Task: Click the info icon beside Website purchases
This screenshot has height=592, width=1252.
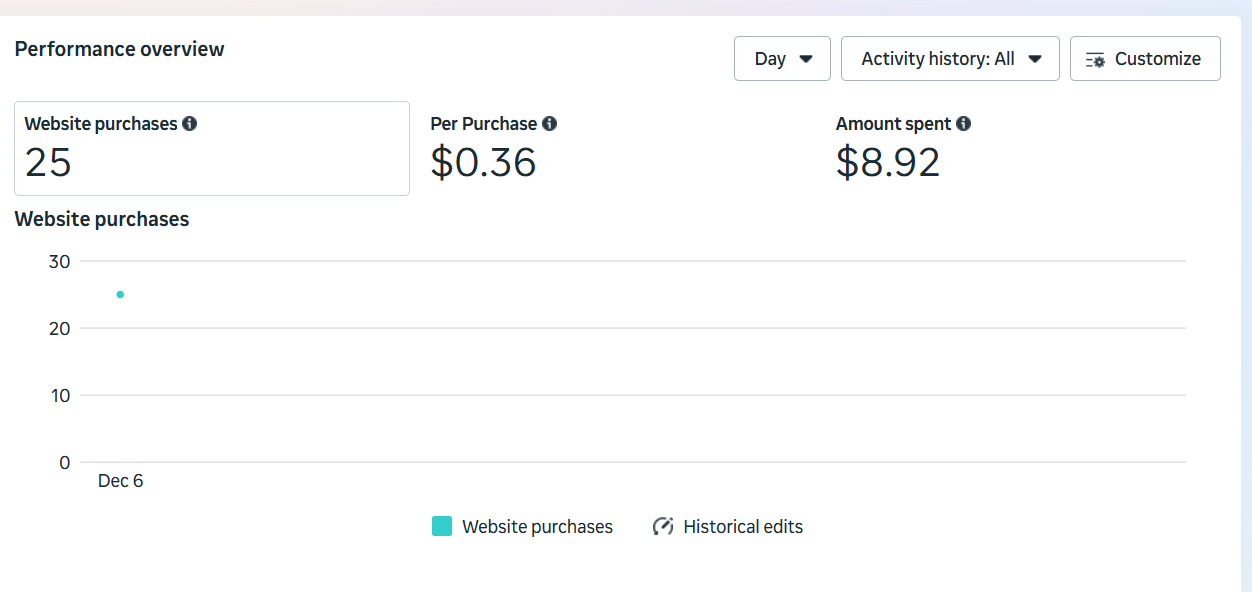Action: point(190,124)
